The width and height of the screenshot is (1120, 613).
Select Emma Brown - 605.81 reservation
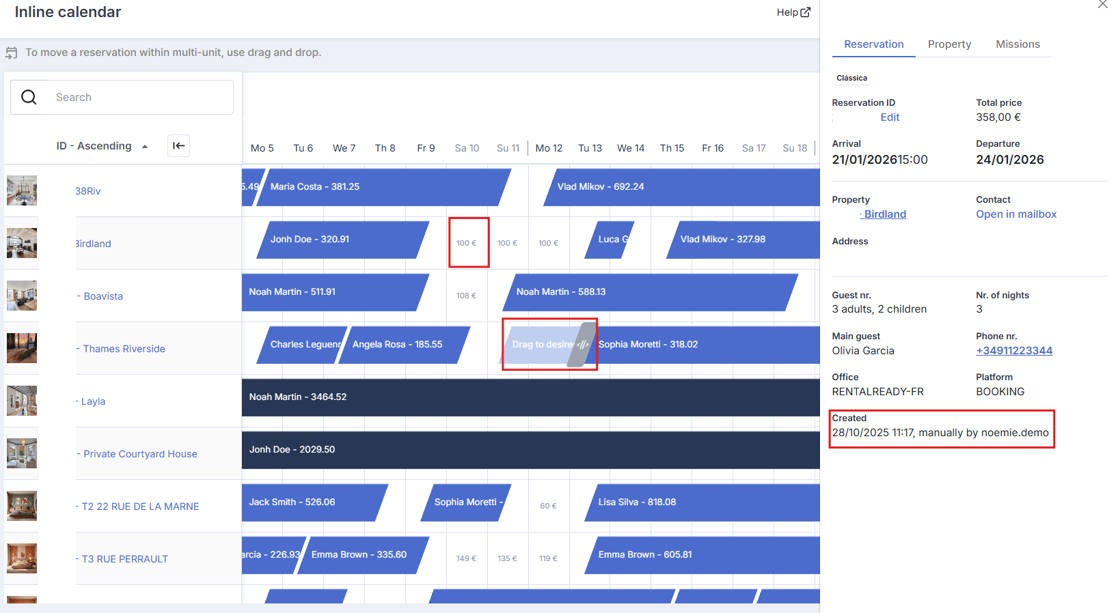(x=702, y=555)
